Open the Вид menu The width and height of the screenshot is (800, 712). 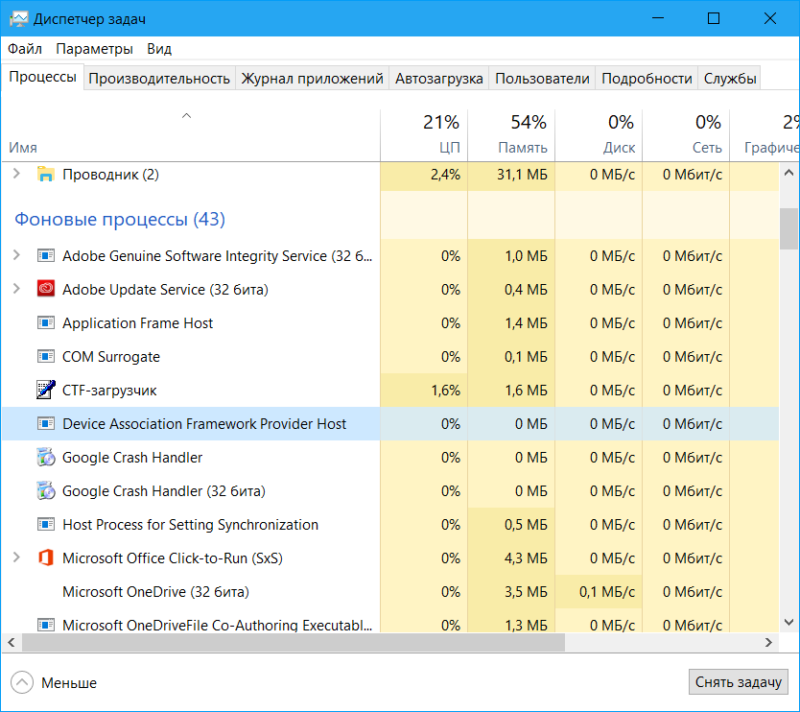[x=159, y=49]
